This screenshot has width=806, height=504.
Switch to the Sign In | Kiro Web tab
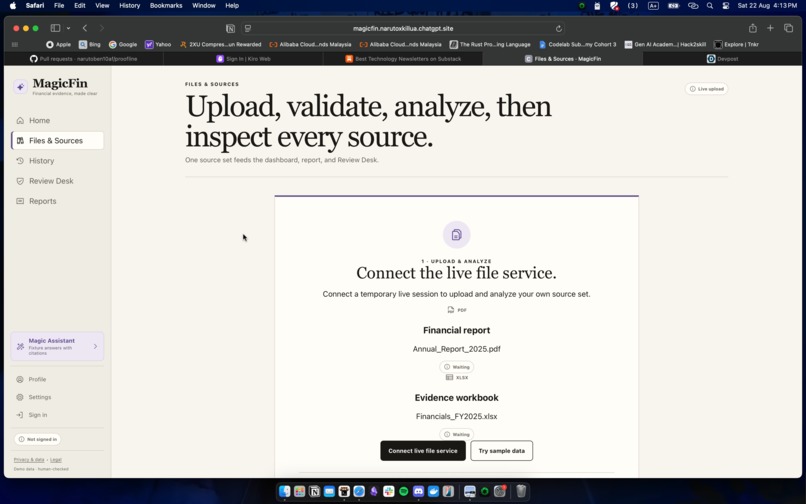(x=243, y=59)
